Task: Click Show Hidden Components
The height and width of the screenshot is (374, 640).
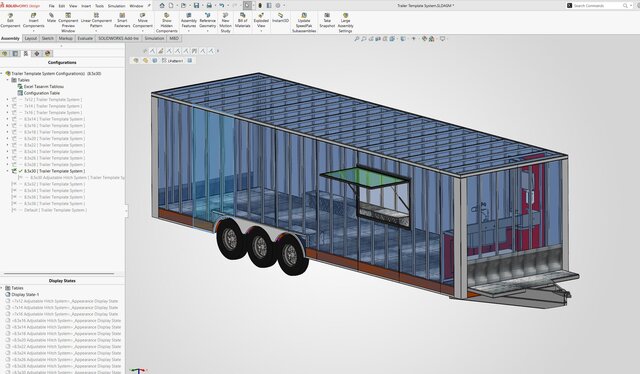Action: [167, 23]
